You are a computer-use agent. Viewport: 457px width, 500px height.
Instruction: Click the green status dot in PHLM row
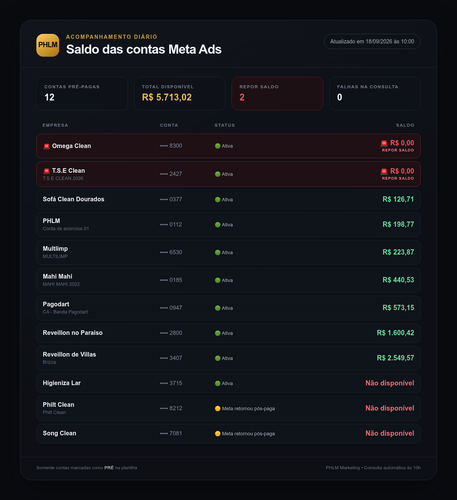[218, 225]
